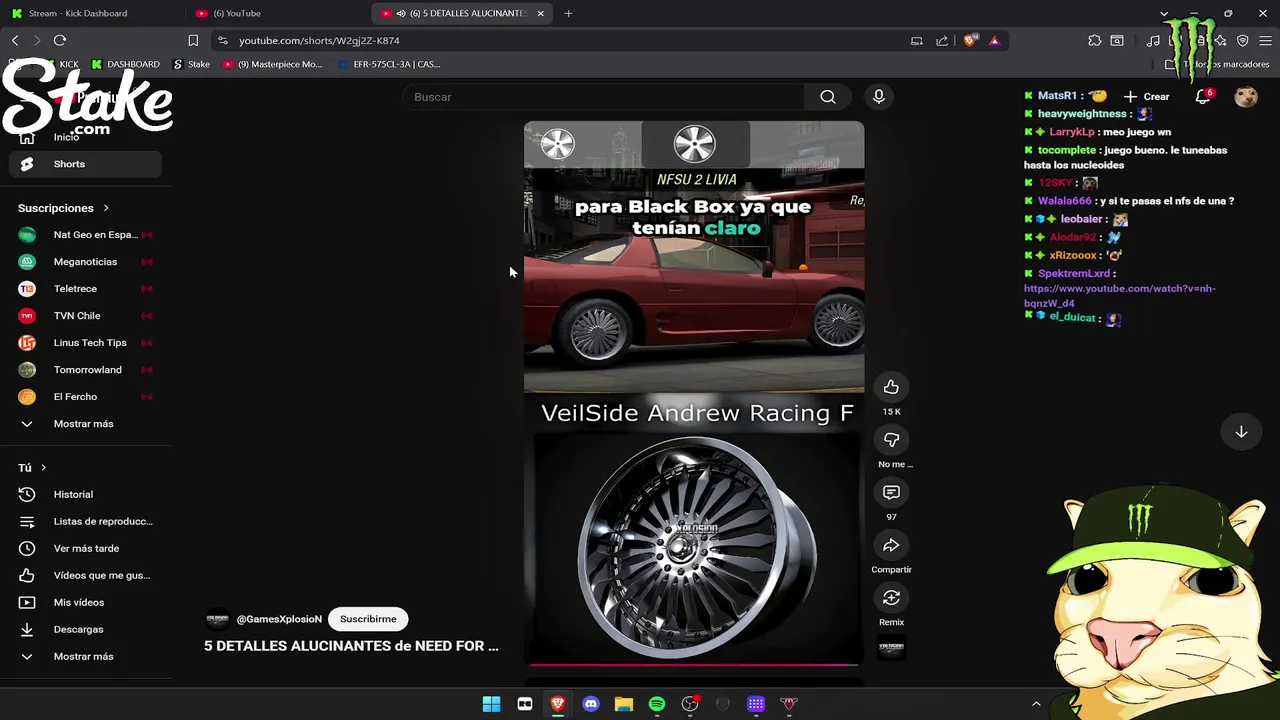Open the DASHBOARD bookmark
The image size is (1280, 720).
[x=125, y=64]
